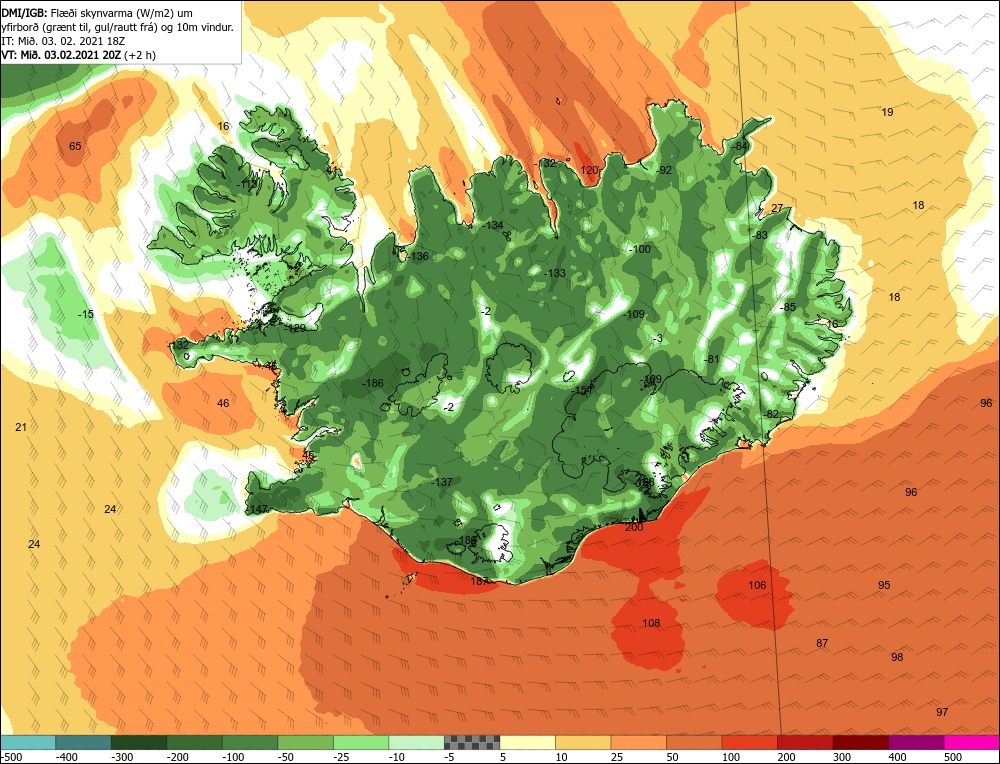
Task: Click the value '-186' in western Iceland
Action: tap(372, 383)
